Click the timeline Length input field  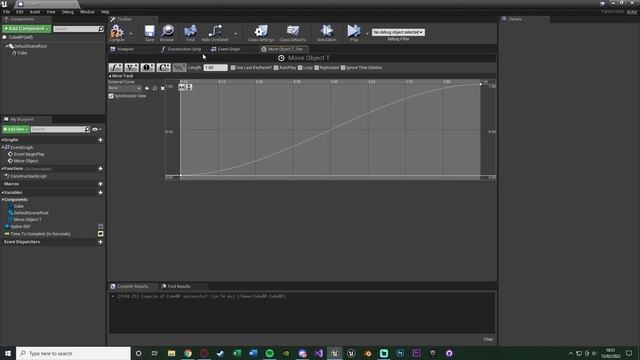216,68
